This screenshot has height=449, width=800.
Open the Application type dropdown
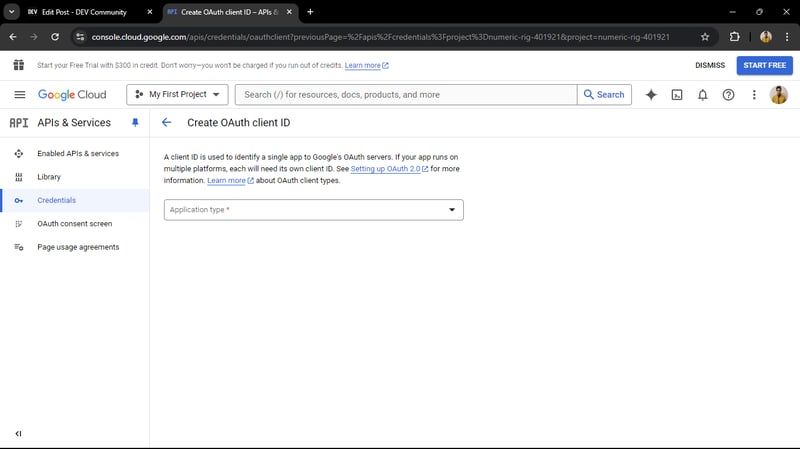coord(313,210)
